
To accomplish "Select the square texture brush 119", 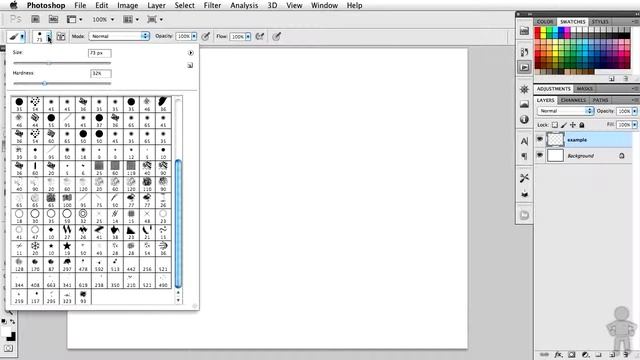I will click(131, 168).
